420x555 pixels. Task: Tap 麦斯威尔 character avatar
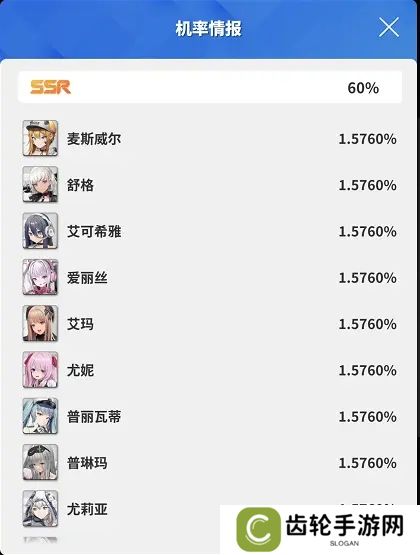click(x=40, y=138)
